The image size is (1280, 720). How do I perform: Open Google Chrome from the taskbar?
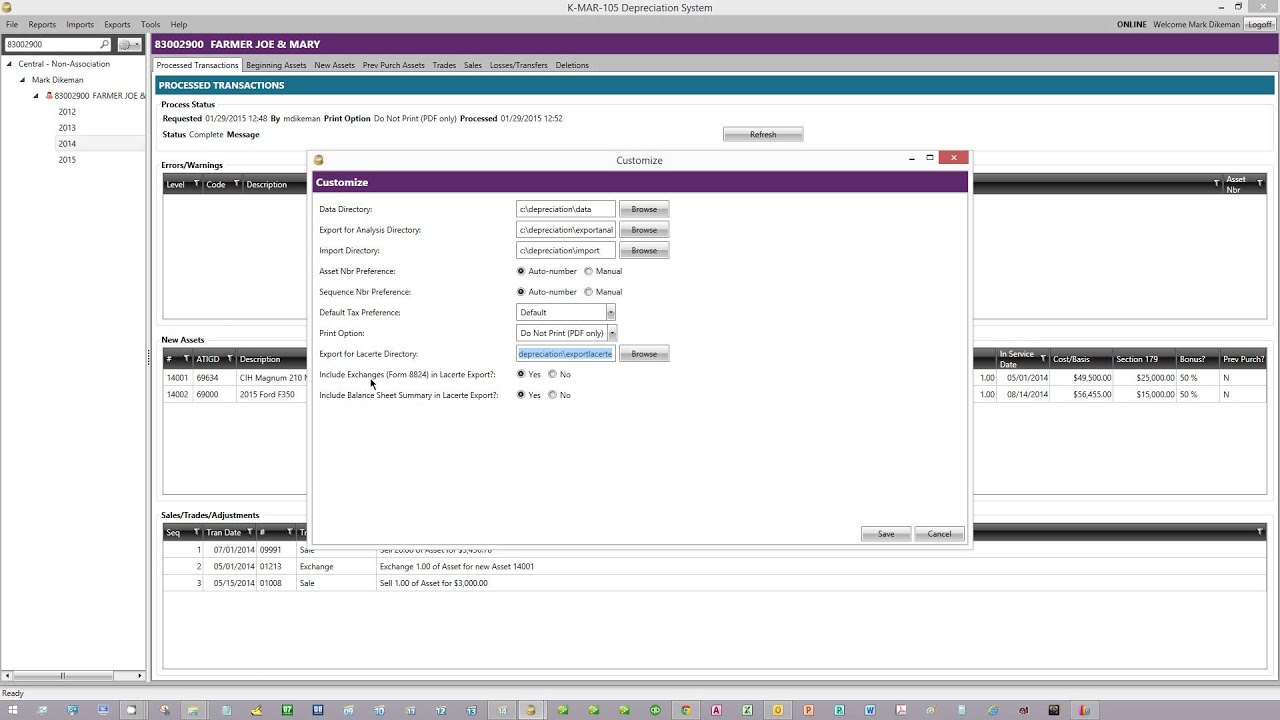click(x=686, y=710)
